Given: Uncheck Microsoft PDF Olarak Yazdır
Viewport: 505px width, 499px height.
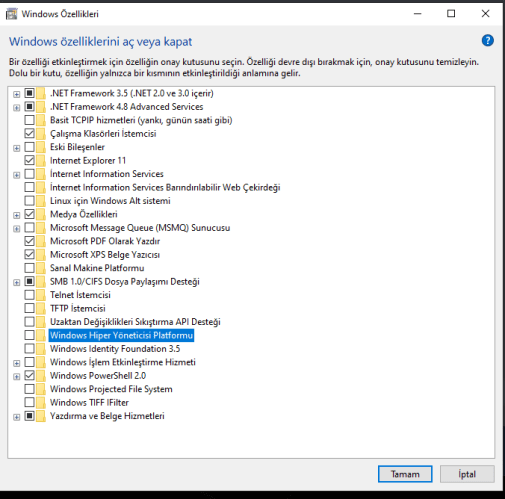Looking at the screenshot, I should pyautogui.click(x=29, y=241).
